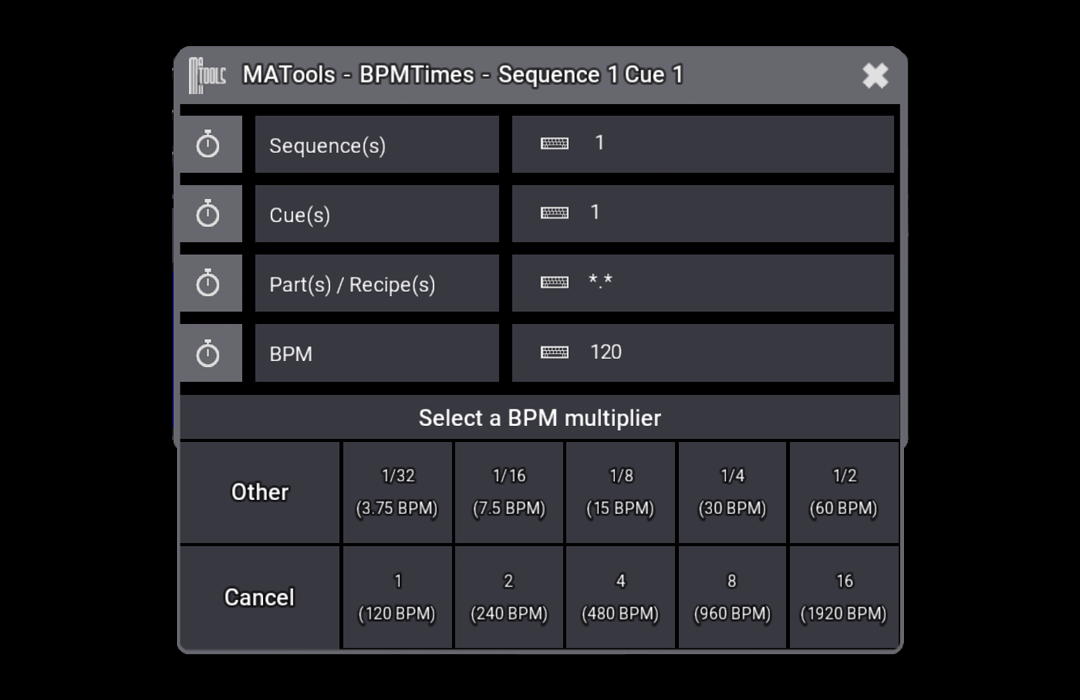Close the BPMTimes dialog with X

pos(875,75)
